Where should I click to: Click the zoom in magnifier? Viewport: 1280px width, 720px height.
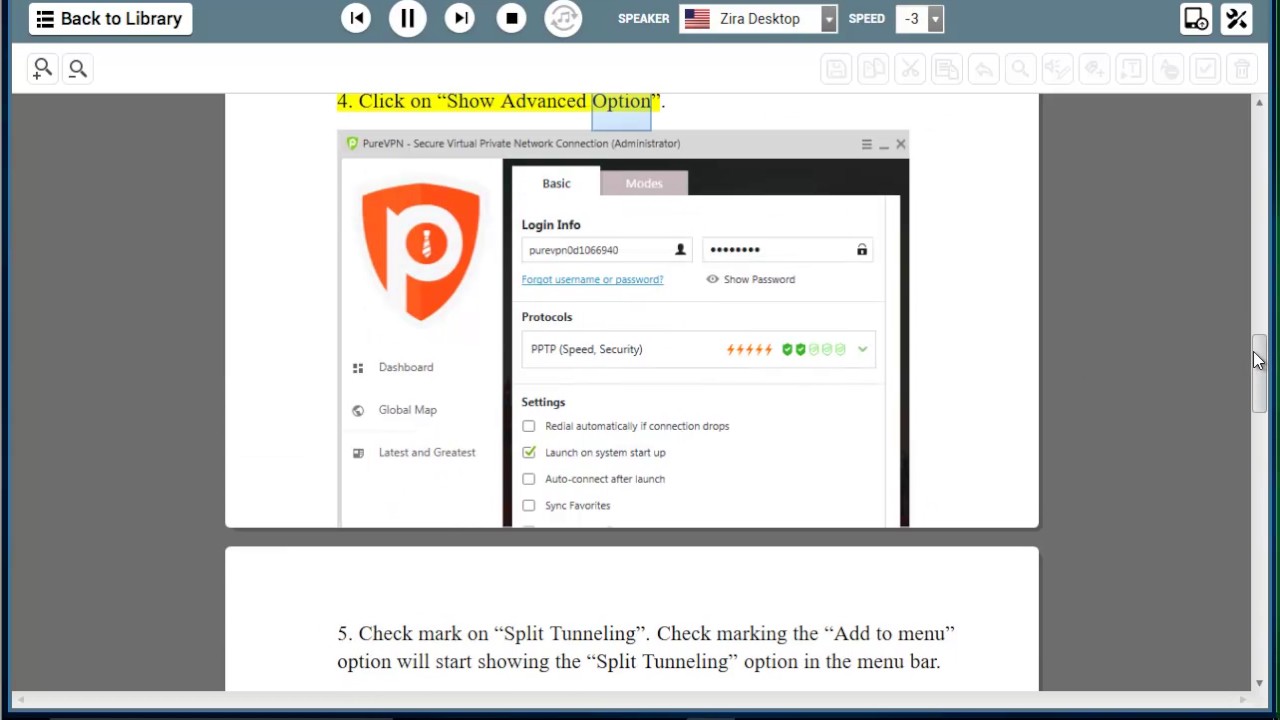(x=42, y=69)
